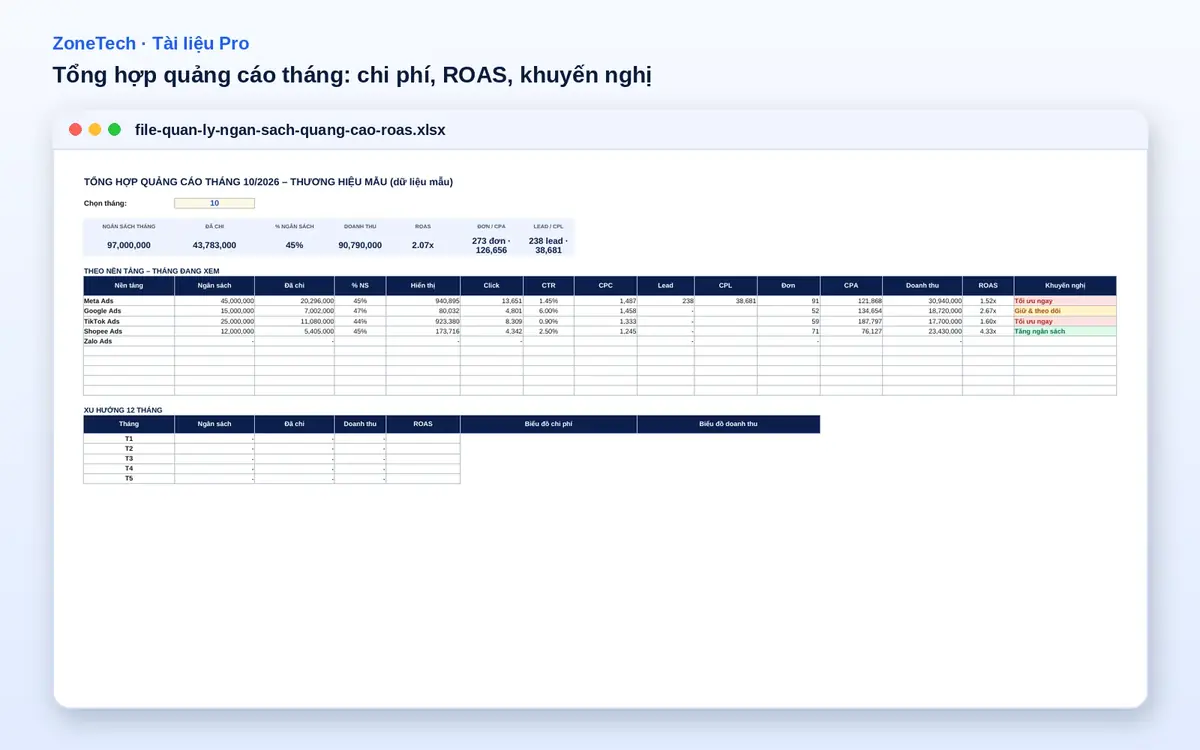Select the 'Đơn' column header
Viewport: 1200px width, 750px height.
pyautogui.click(x=789, y=285)
